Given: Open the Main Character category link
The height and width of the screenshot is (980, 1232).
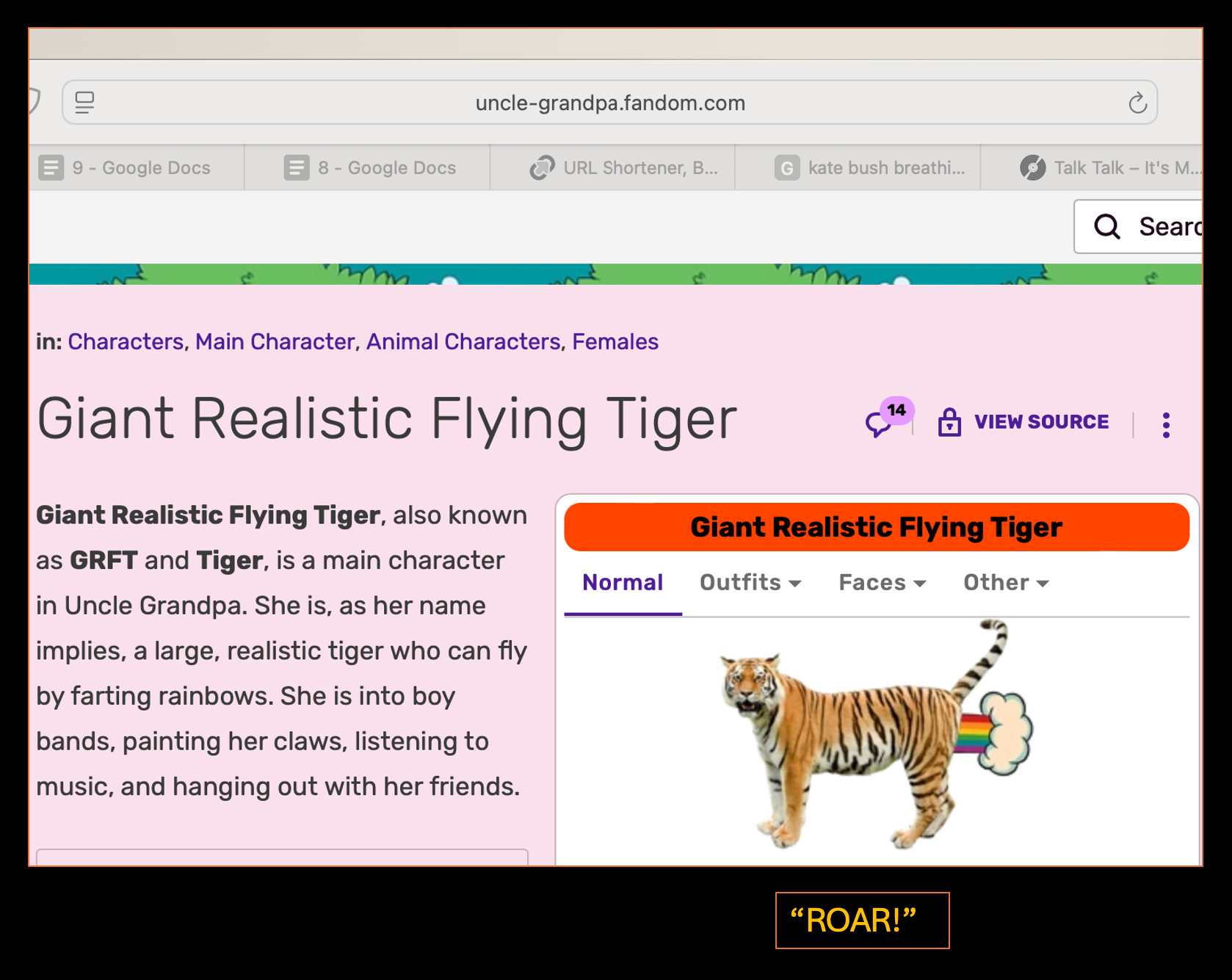Looking at the screenshot, I should [275, 342].
